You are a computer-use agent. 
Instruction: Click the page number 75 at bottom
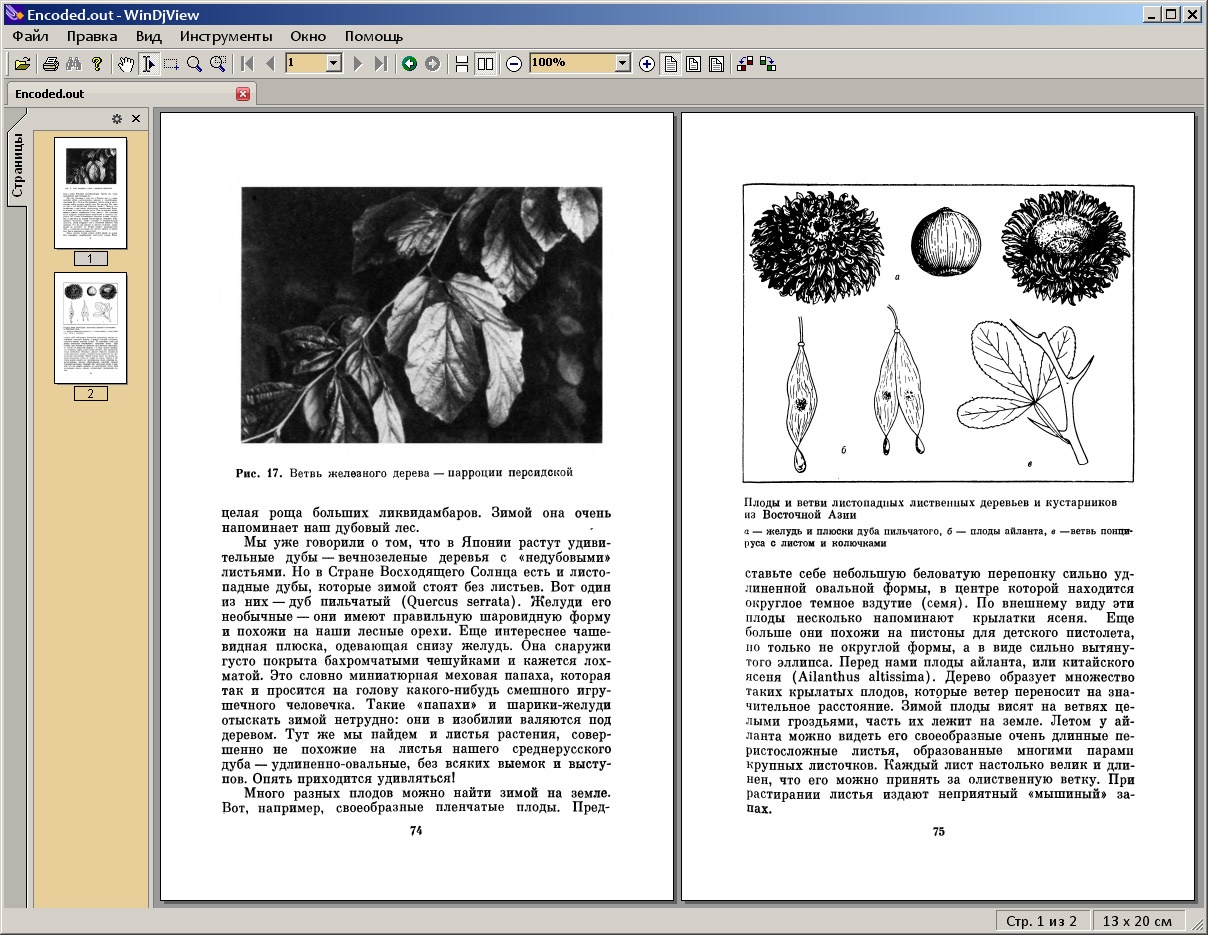click(938, 832)
